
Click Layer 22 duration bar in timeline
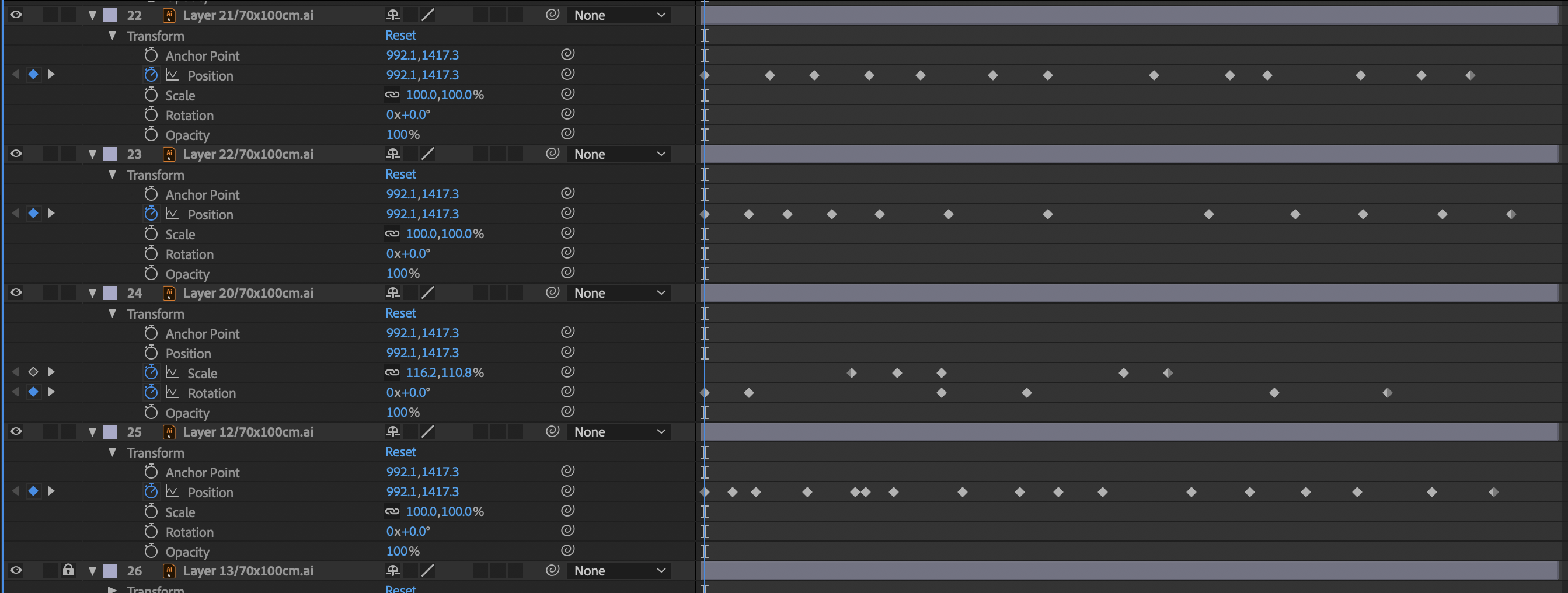click(1131, 154)
